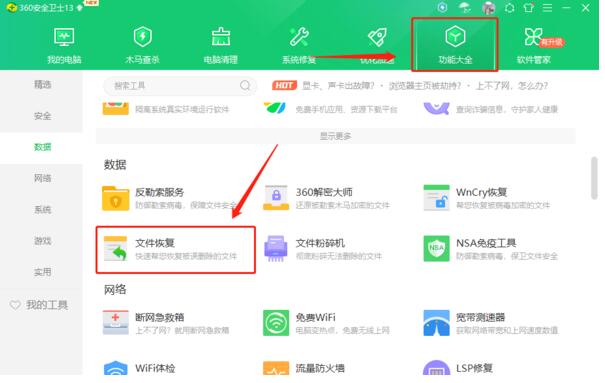This screenshot has width=605, height=383.
Task: Close the 360安全卫士 window
Action: [585, 8]
